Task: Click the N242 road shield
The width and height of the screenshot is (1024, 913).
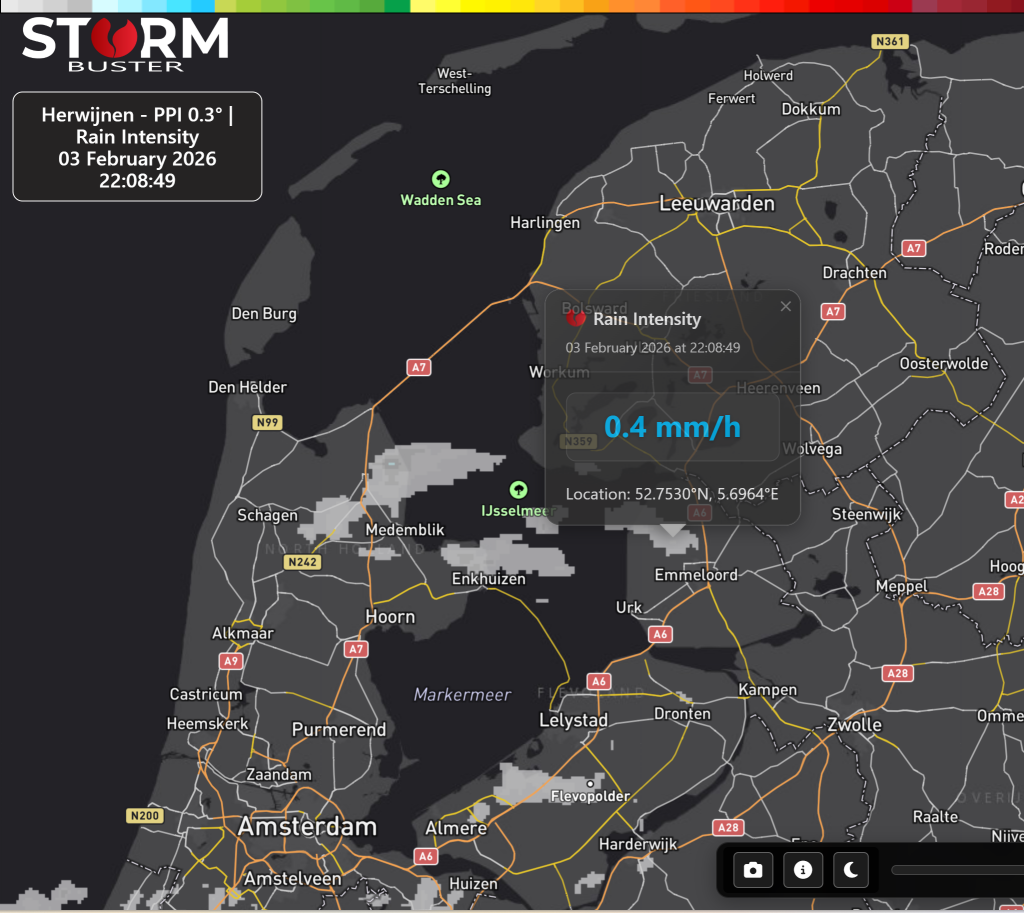Action: [x=302, y=562]
